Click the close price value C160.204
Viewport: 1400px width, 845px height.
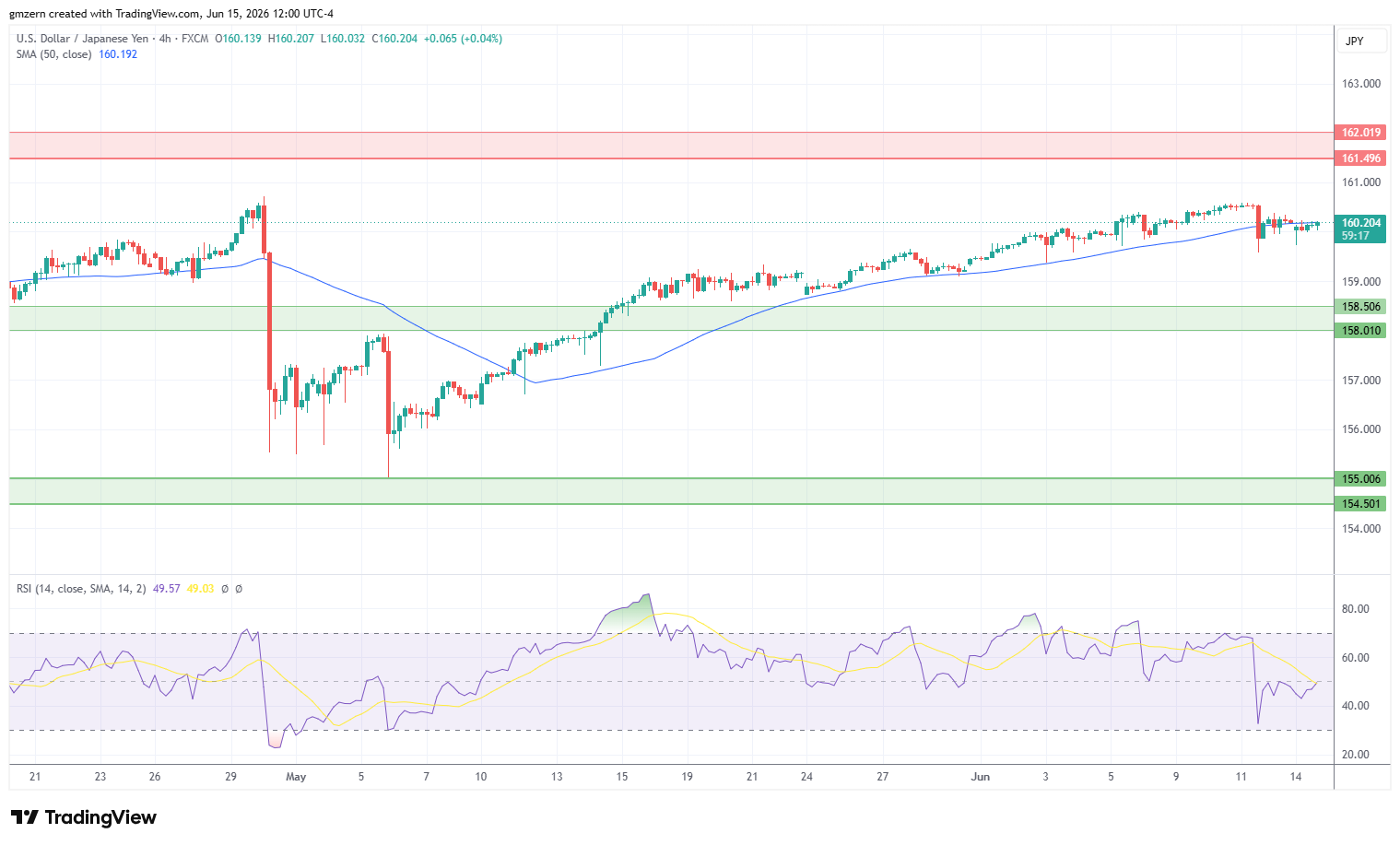pyautogui.click(x=394, y=39)
